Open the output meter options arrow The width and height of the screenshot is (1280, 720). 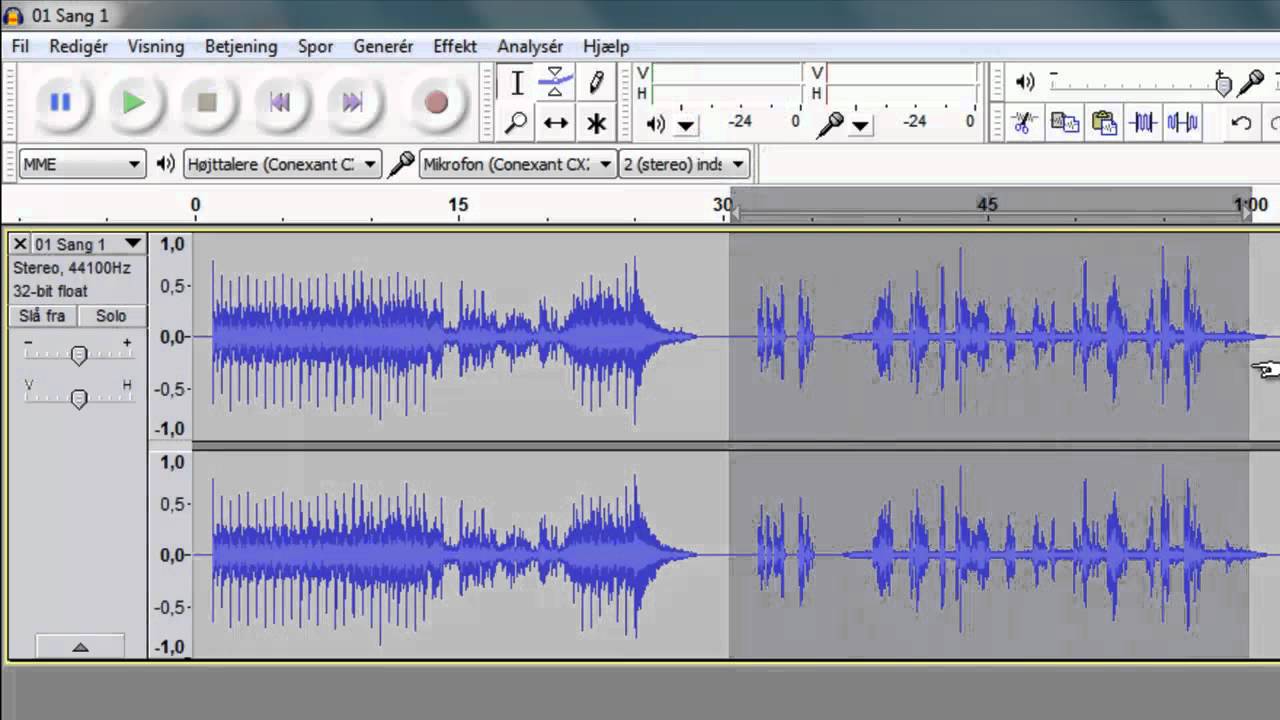point(686,125)
